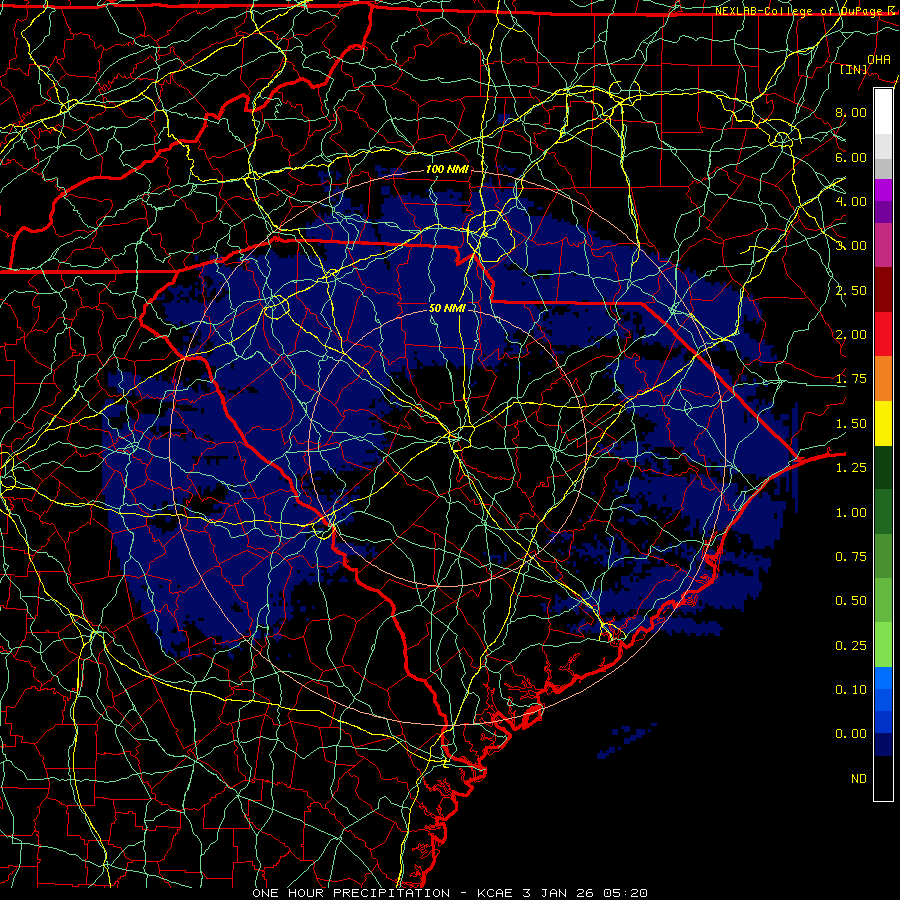Image resolution: width=900 pixels, height=900 pixels.
Task: Pick the orange legend swatch
Action: 883,379
